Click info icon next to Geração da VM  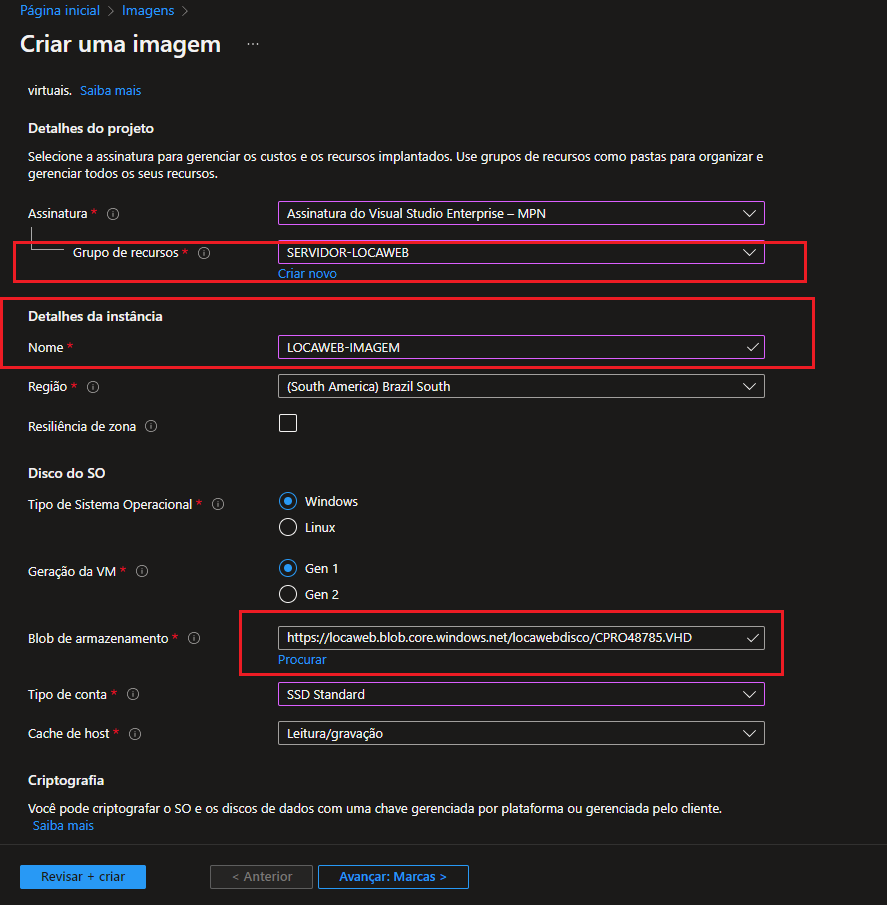142,572
